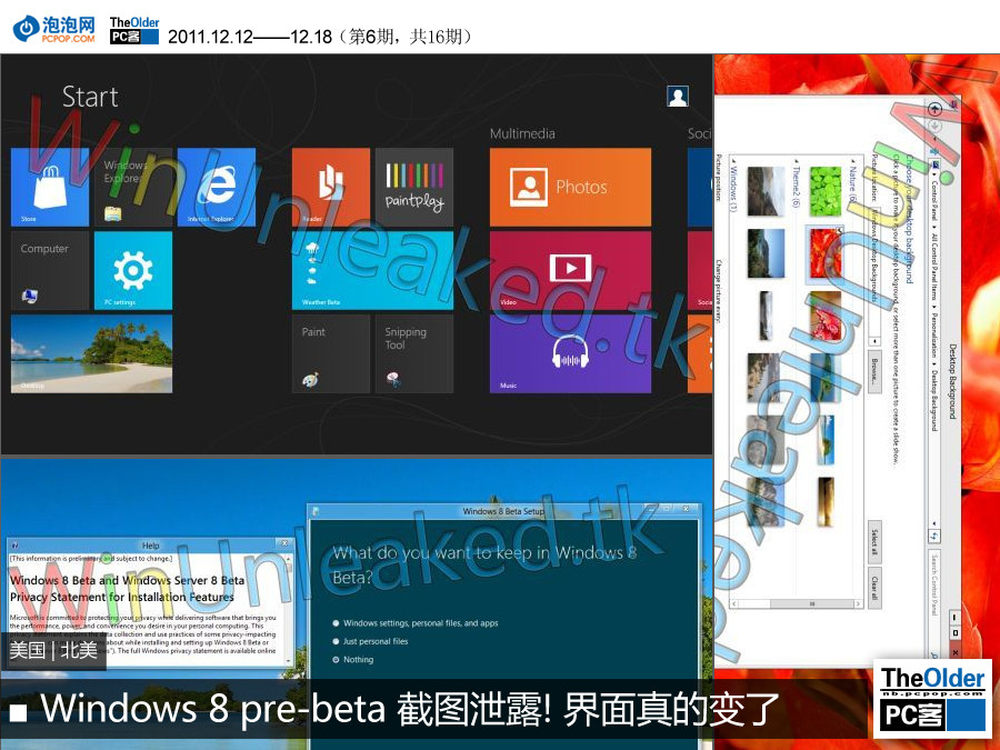Open the Snipping Tool tile
Viewport: 1000px width, 750px height.
point(415,353)
